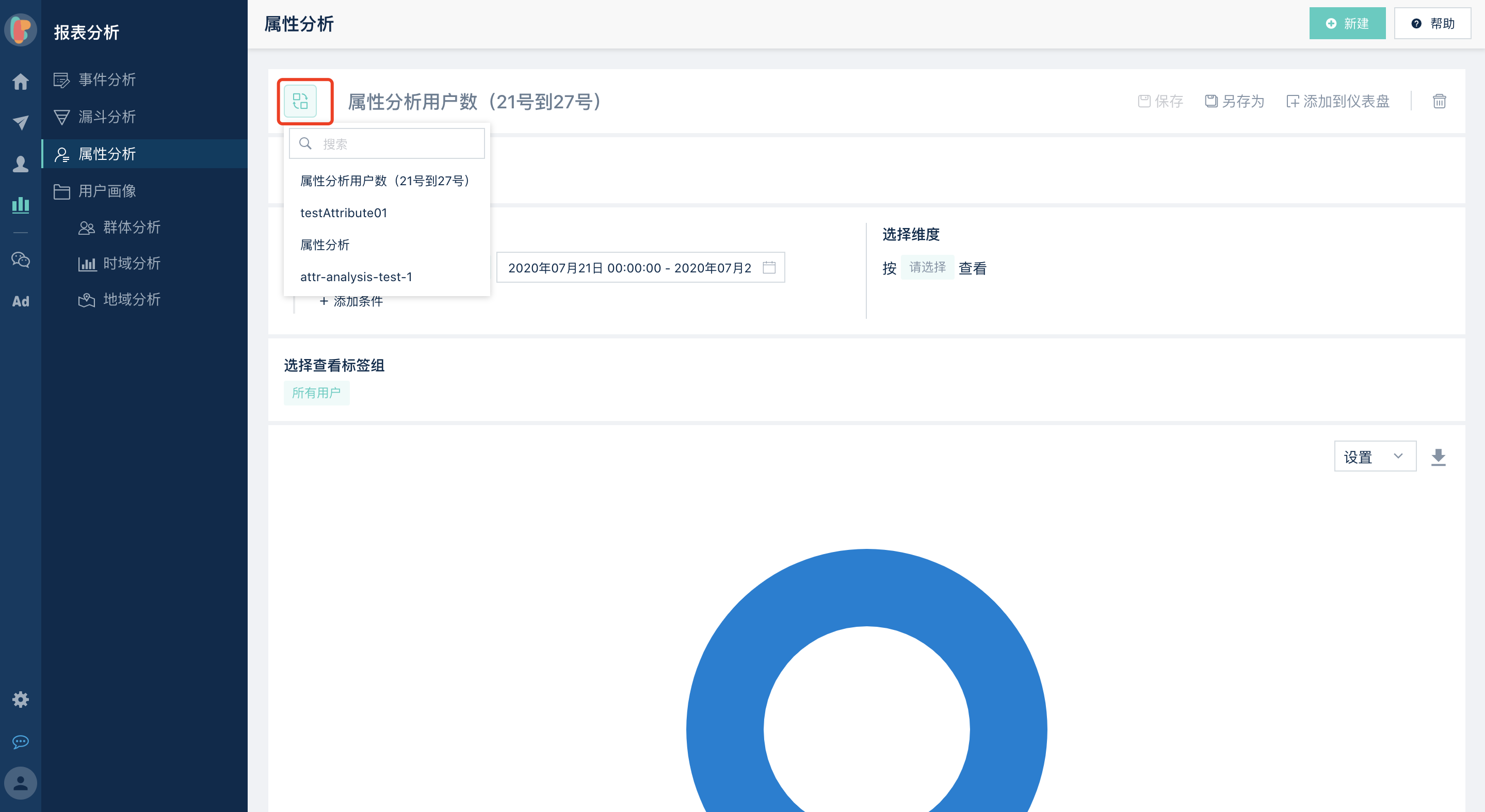Go to 漏斗分析 in sidebar
1485x812 pixels.
point(107,117)
